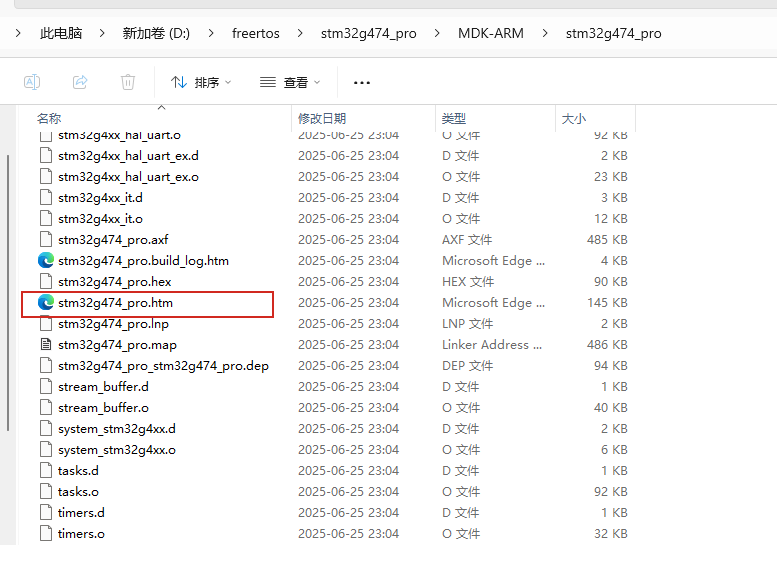Click 新加卷 (D:) breadcrumb
Viewport: 777px width, 561px height.
tap(156, 33)
